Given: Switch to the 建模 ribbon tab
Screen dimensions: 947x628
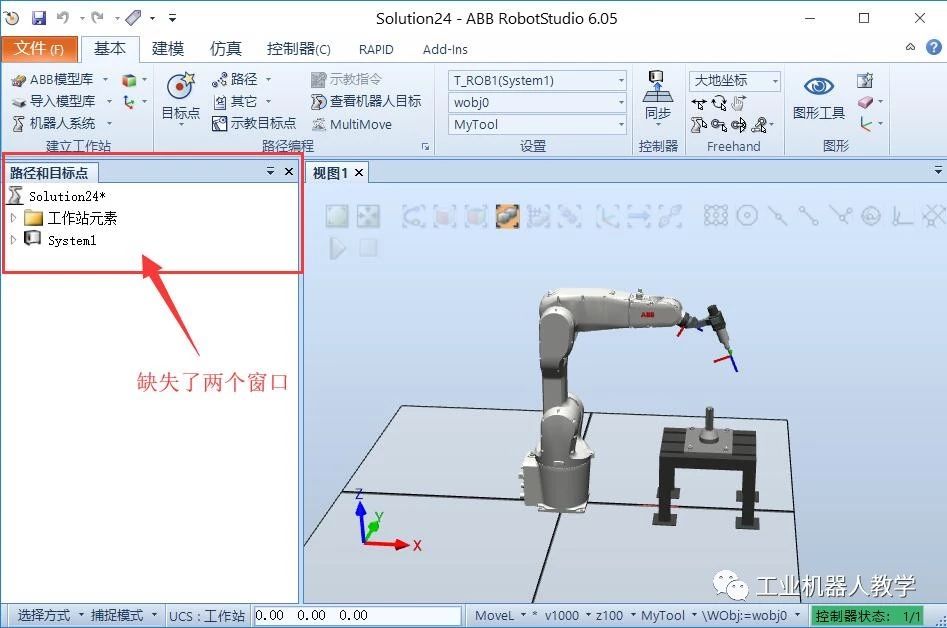Looking at the screenshot, I should [168, 48].
